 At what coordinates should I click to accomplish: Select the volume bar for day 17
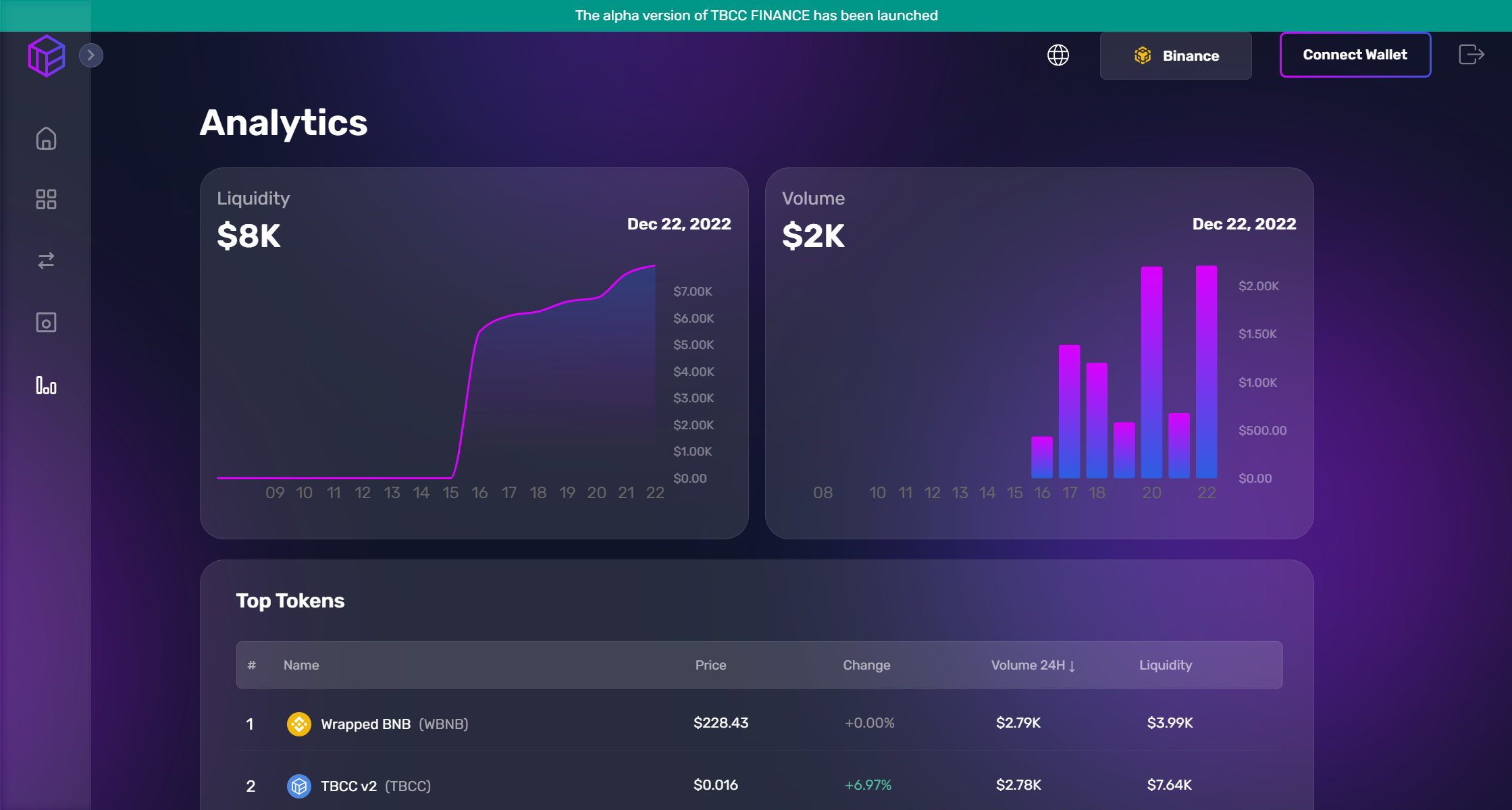pos(1070,411)
